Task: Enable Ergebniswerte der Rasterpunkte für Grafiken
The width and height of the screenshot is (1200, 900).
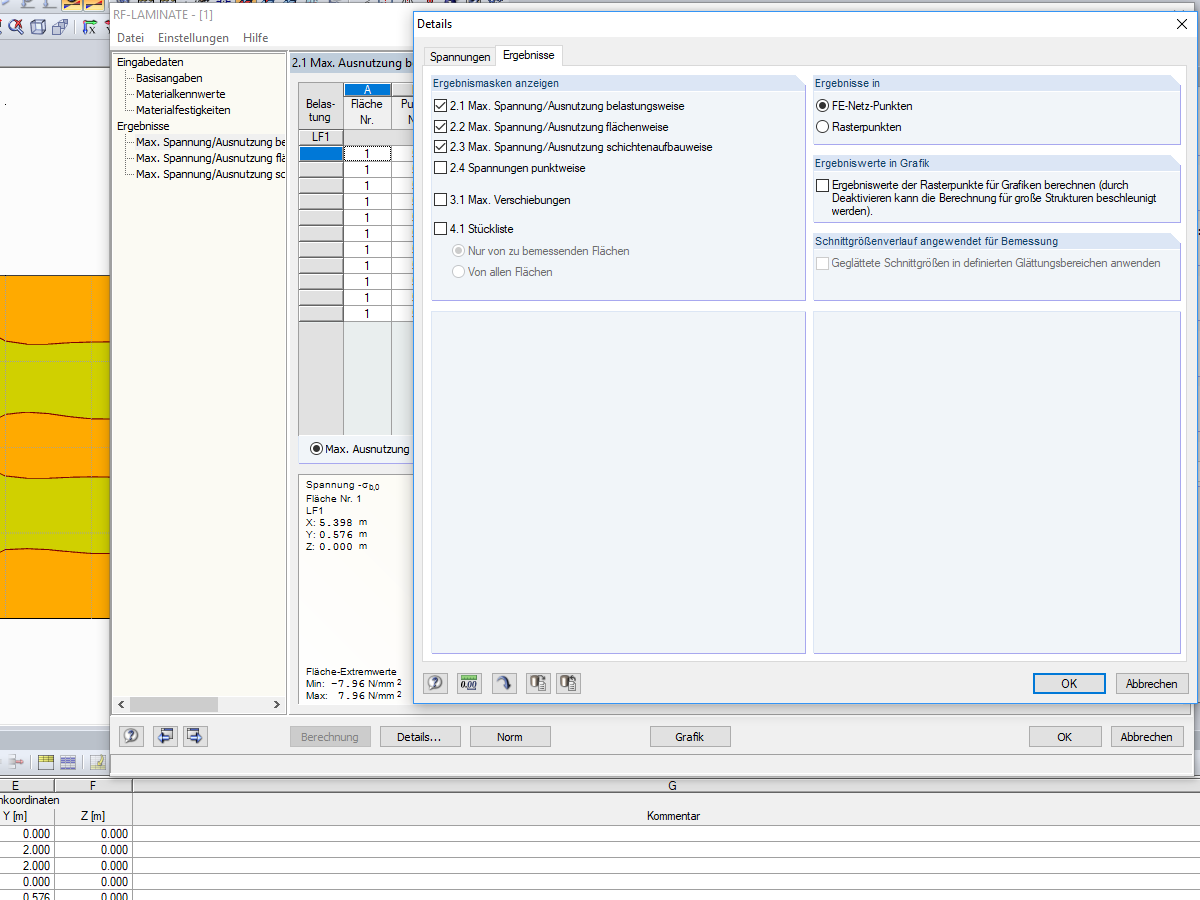Action: tap(823, 186)
